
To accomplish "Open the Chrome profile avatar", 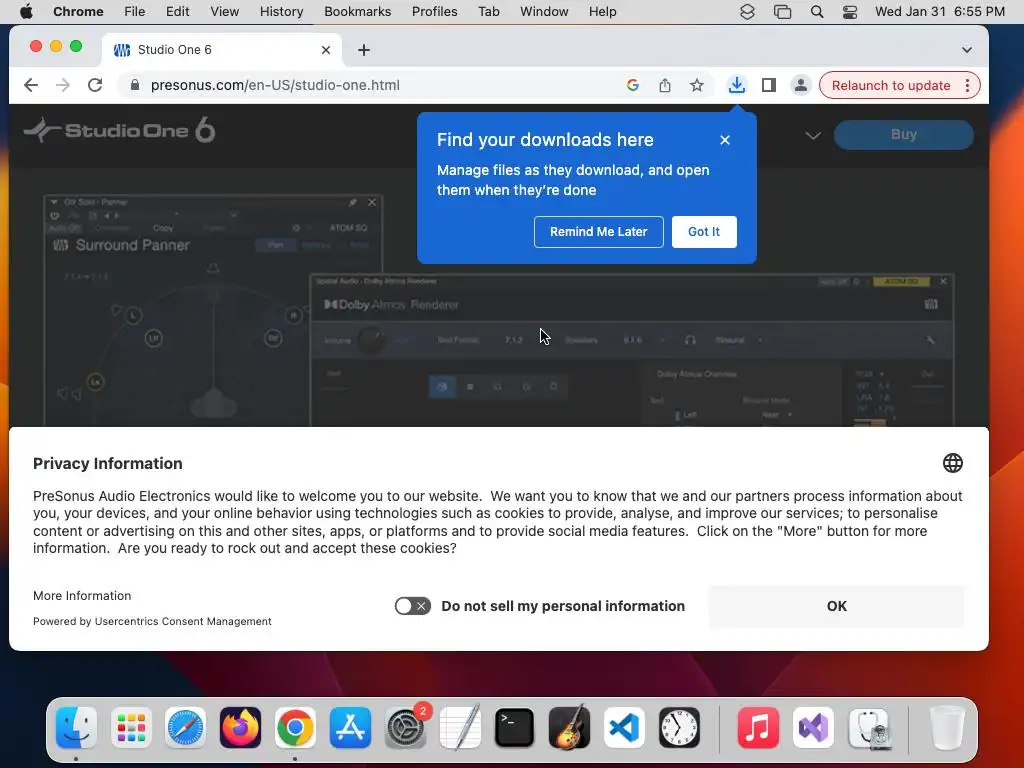I will click(801, 86).
